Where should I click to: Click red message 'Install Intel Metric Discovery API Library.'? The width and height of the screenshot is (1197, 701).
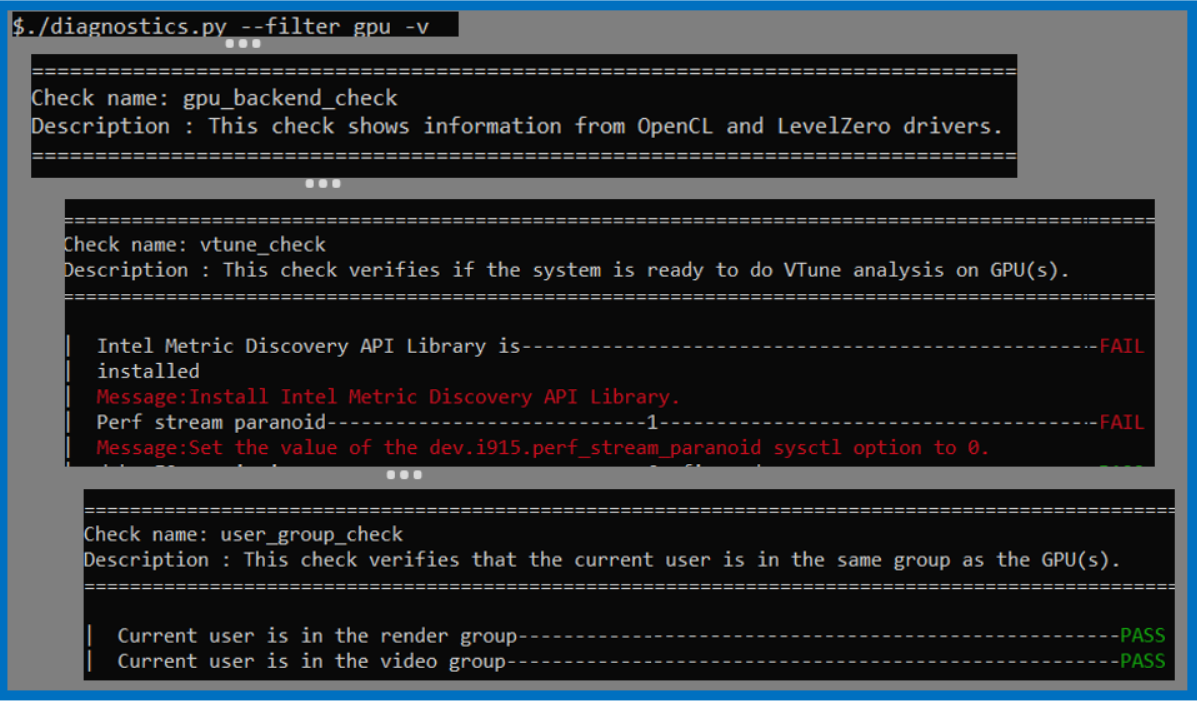click(388, 397)
